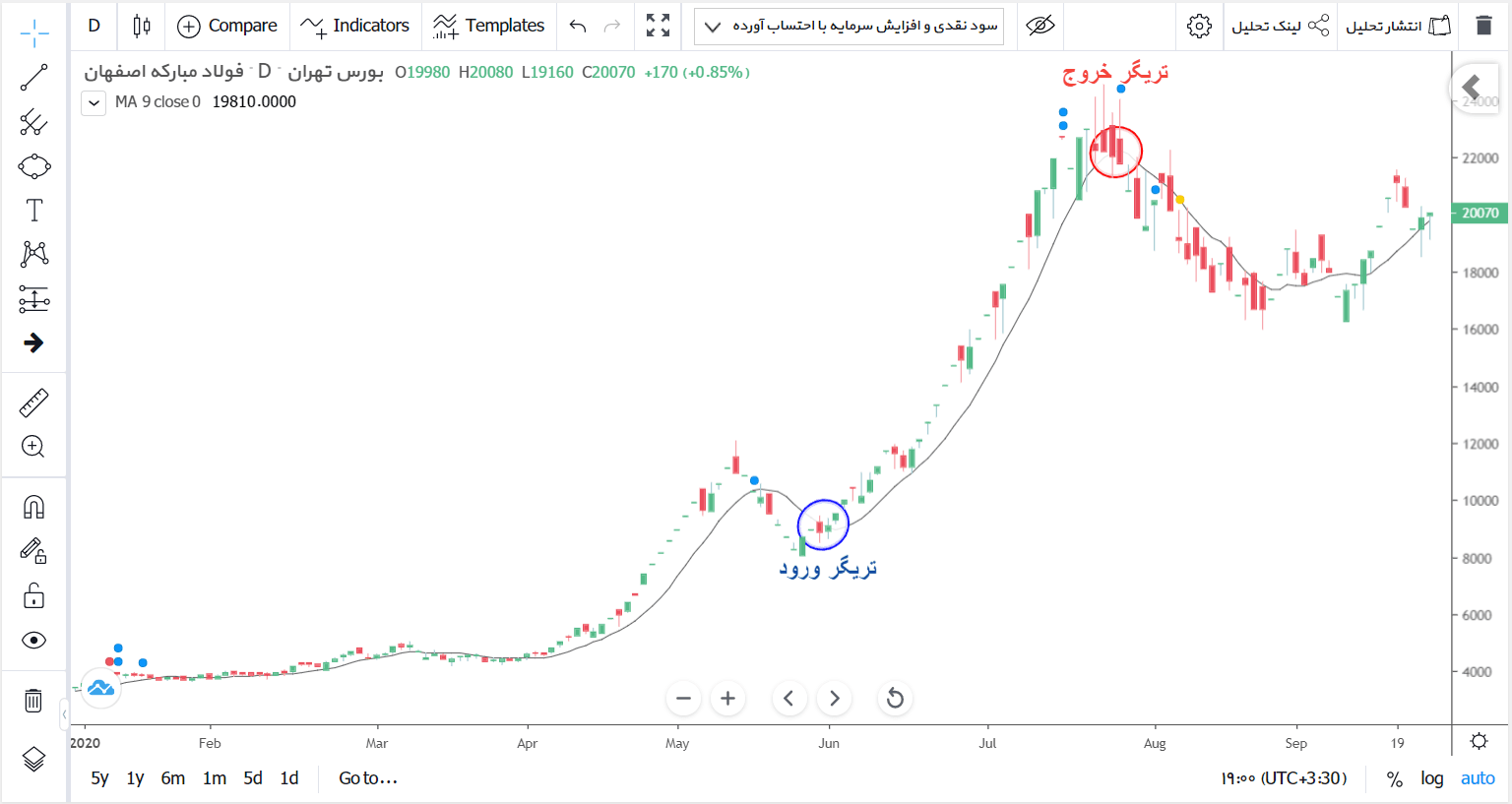The width and height of the screenshot is (1512, 804).
Task: Select the text annotation tool
Action: tap(33, 210)
